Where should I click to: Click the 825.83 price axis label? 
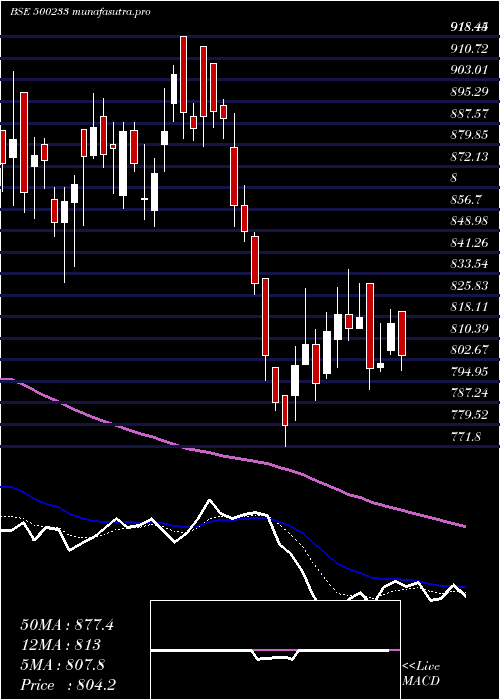pyautogui.click(x=470, y=286)
